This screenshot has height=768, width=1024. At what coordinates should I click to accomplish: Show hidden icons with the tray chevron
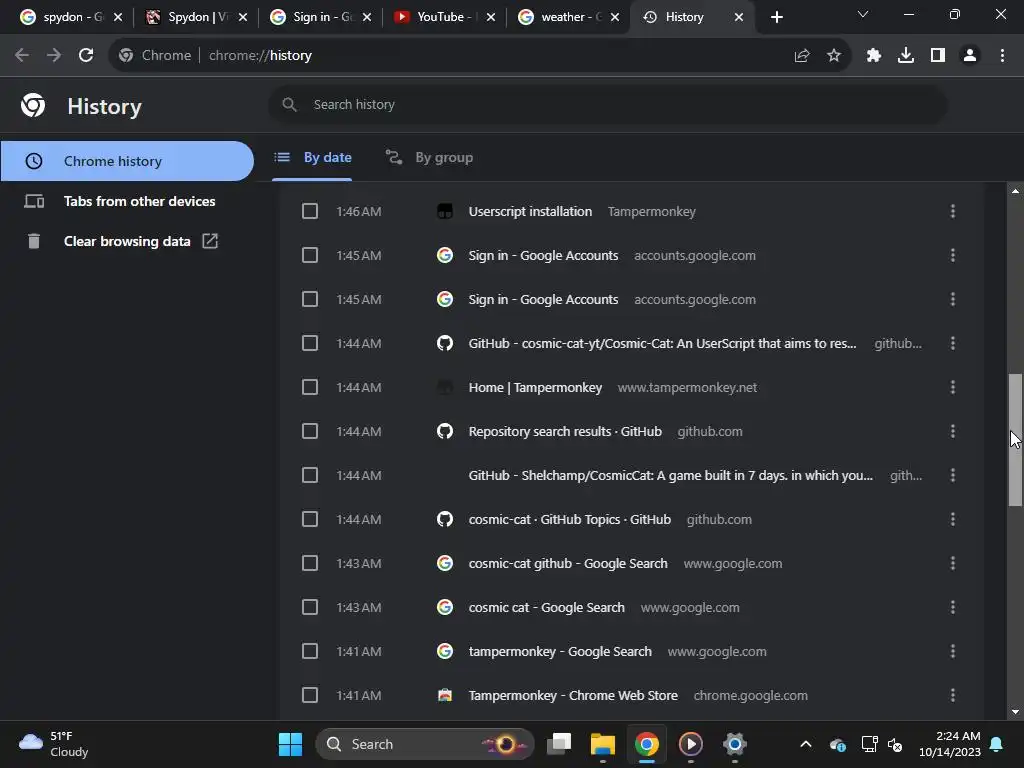pos(806,744)
